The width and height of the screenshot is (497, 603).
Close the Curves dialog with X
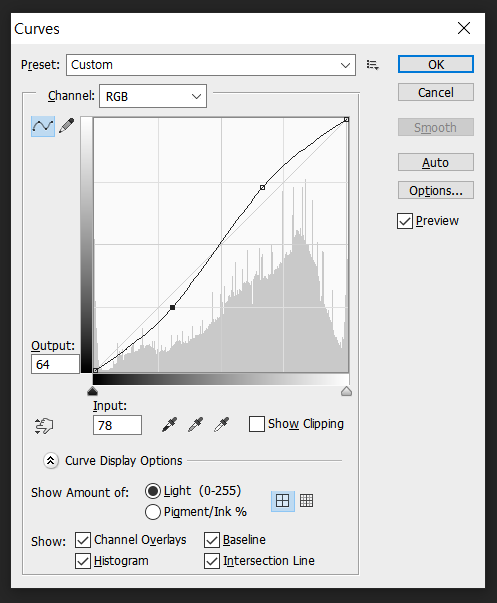click(x=464, y=28)
